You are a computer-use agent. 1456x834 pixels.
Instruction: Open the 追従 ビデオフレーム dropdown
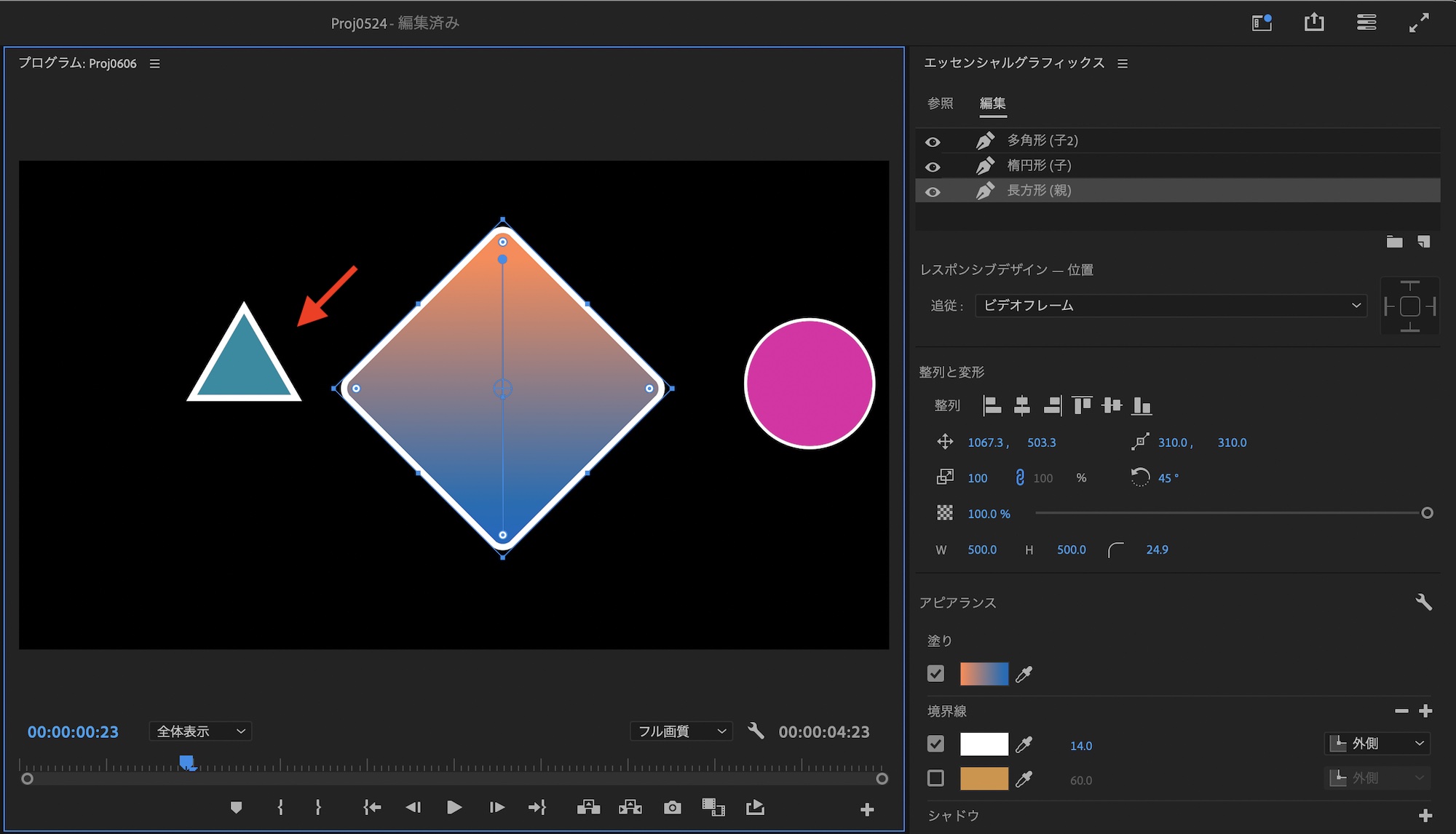coord(1171,306)
